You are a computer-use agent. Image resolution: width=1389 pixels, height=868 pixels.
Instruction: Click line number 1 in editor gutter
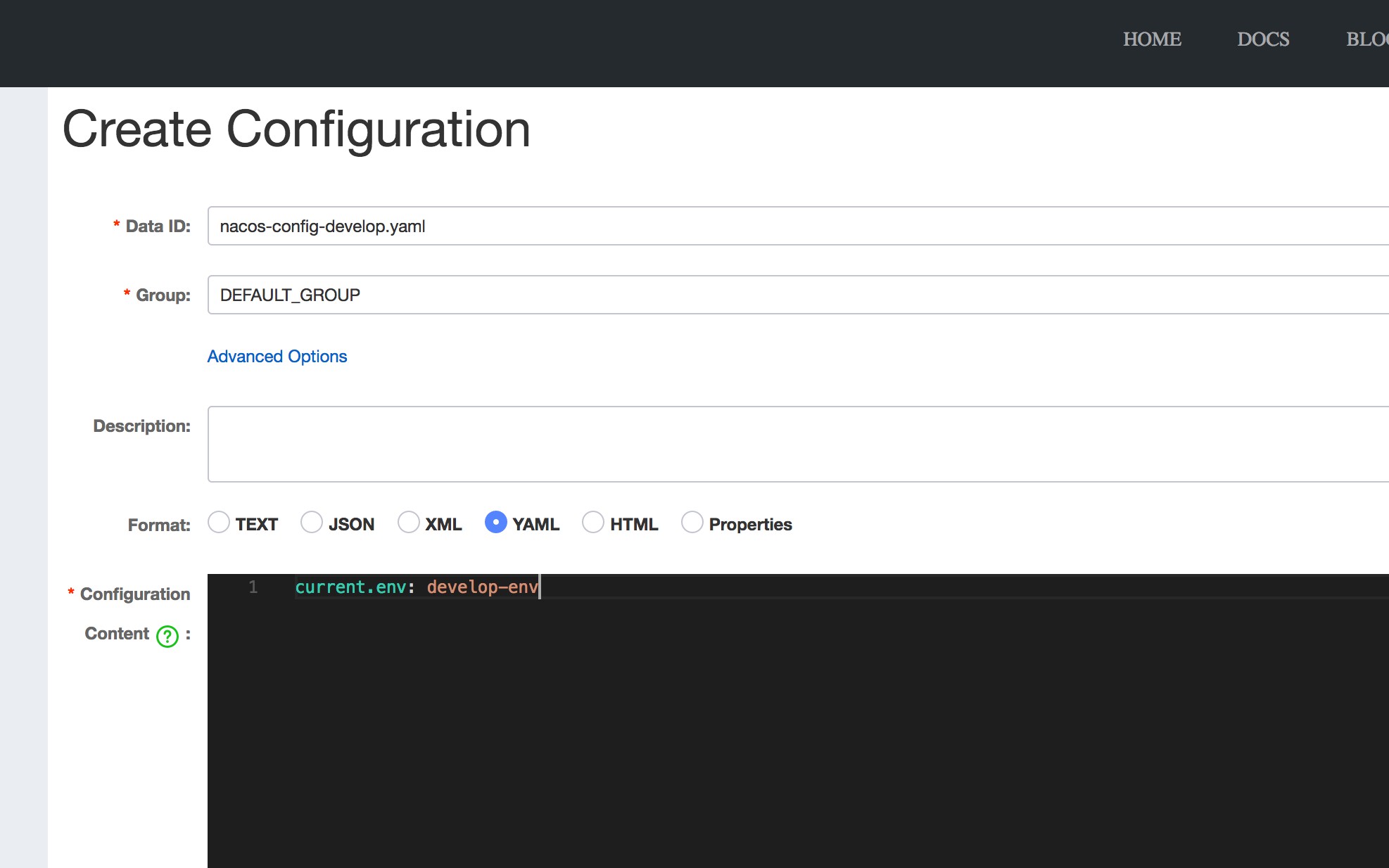(x=253, y=587)
